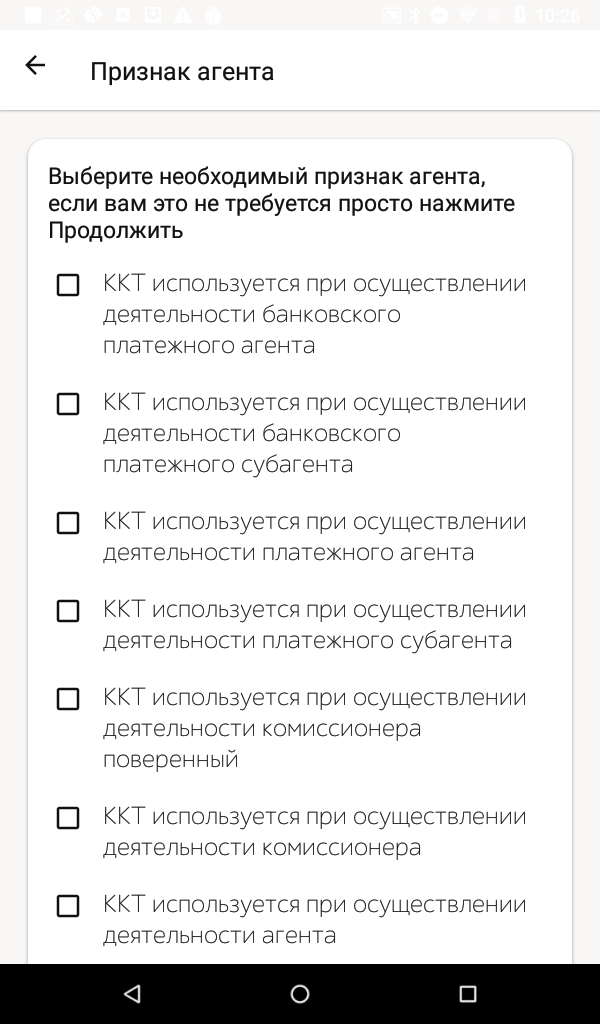The width and height of the screenshot is (600, 1024).
Task: Tap the Wi-Fi signal status icon
Action: (466, 15)
